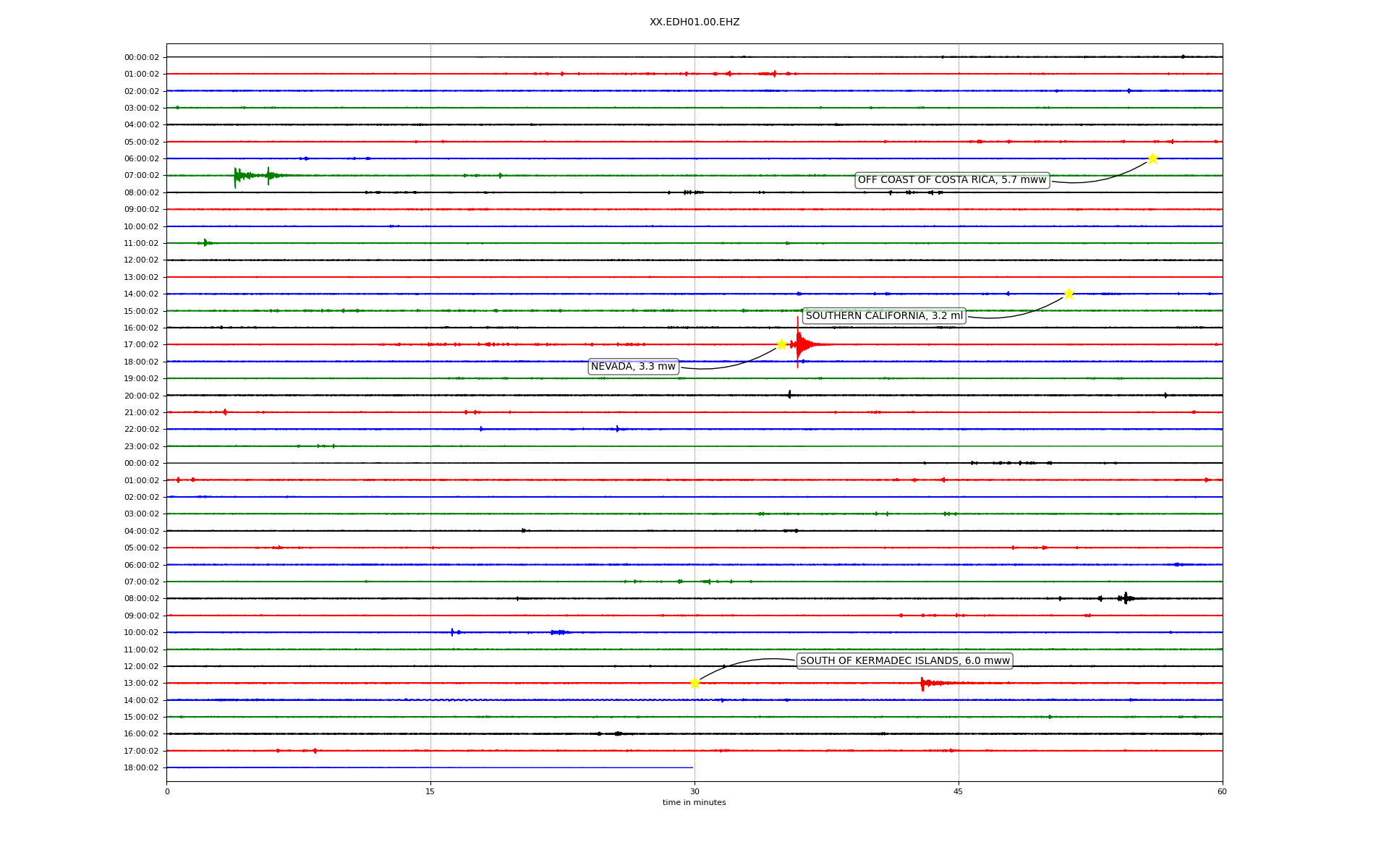Click the bottom-most 18:00:02 row label
The height and width of the screenshot is (868, 1389).
(141, 767)
